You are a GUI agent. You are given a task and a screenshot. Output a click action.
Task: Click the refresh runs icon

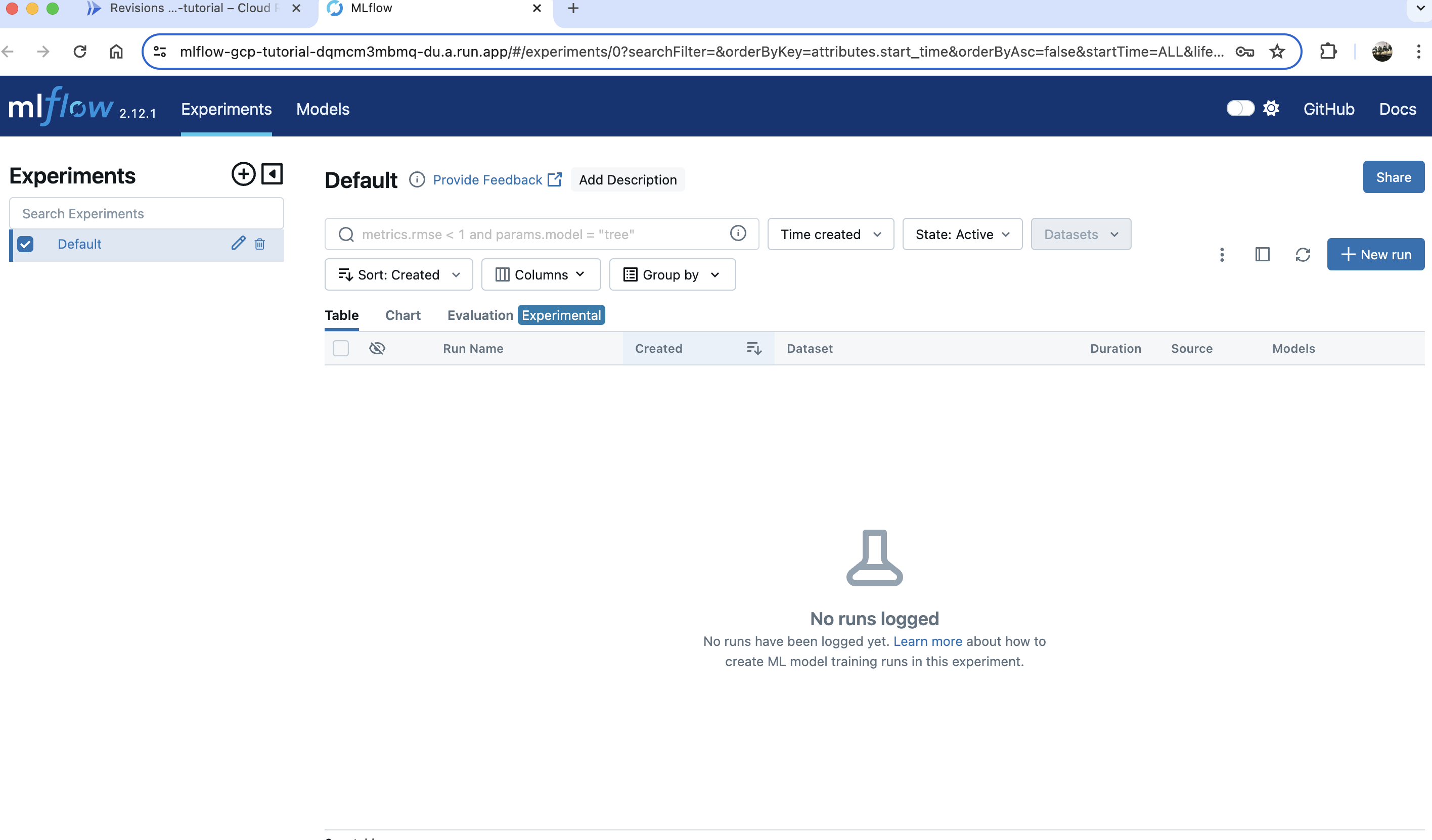[x=1303, y=254]
